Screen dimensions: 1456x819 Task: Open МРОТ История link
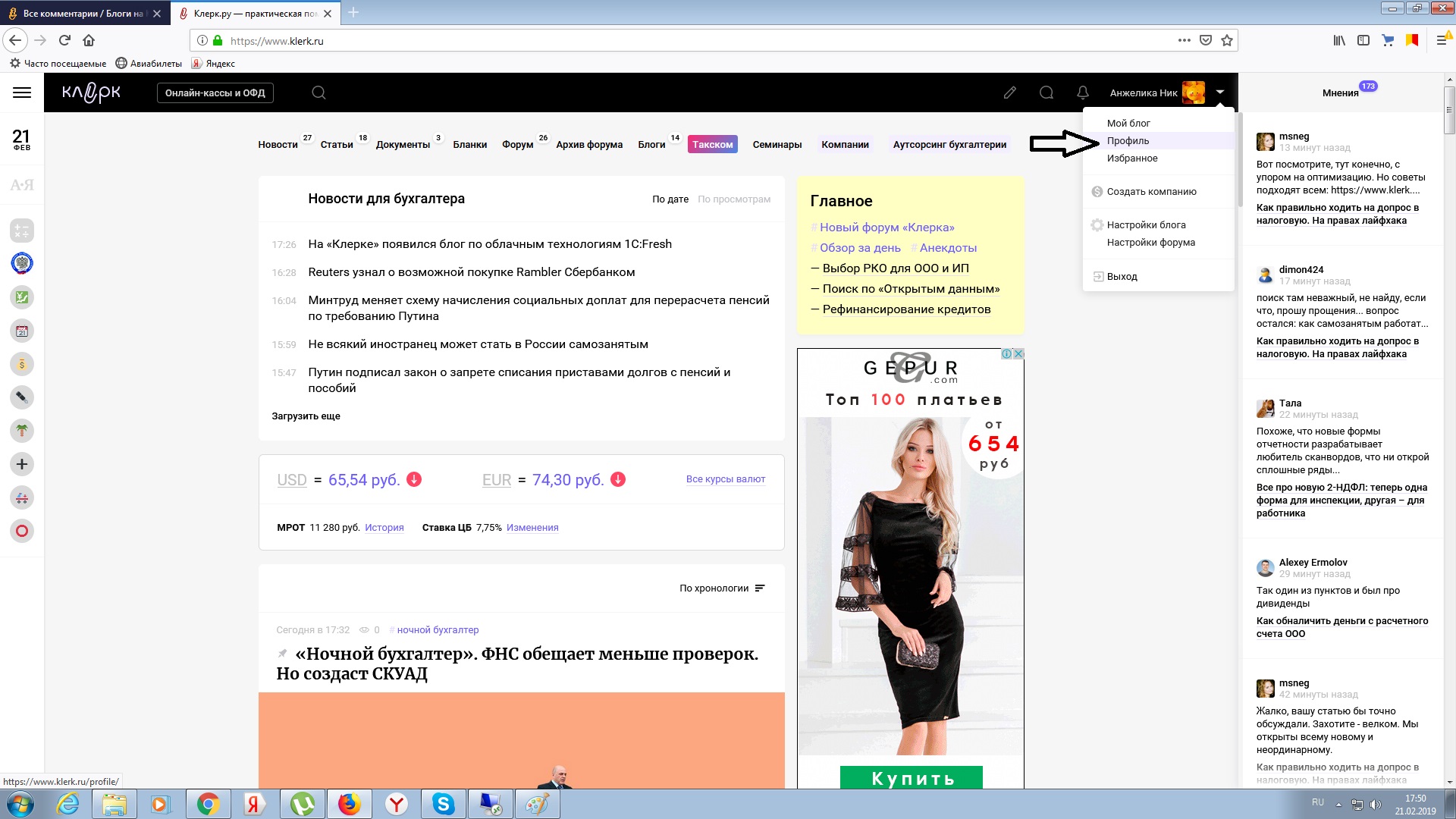(384, 527)
